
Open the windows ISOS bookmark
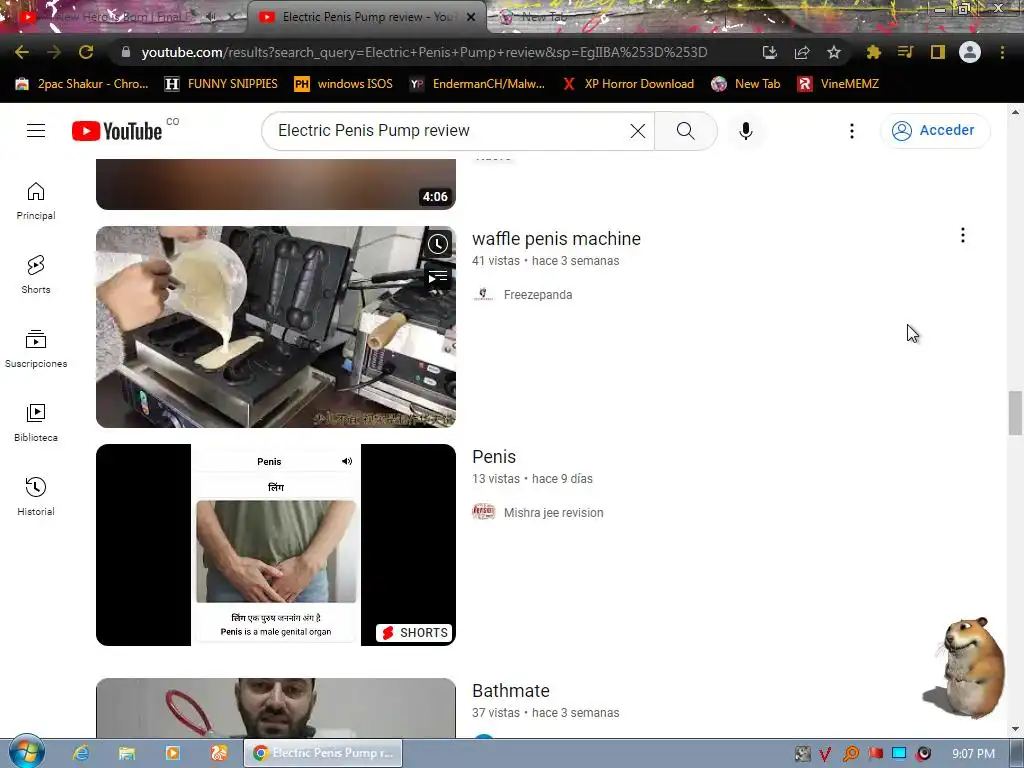pyautogui.click(x=344, y=84)
